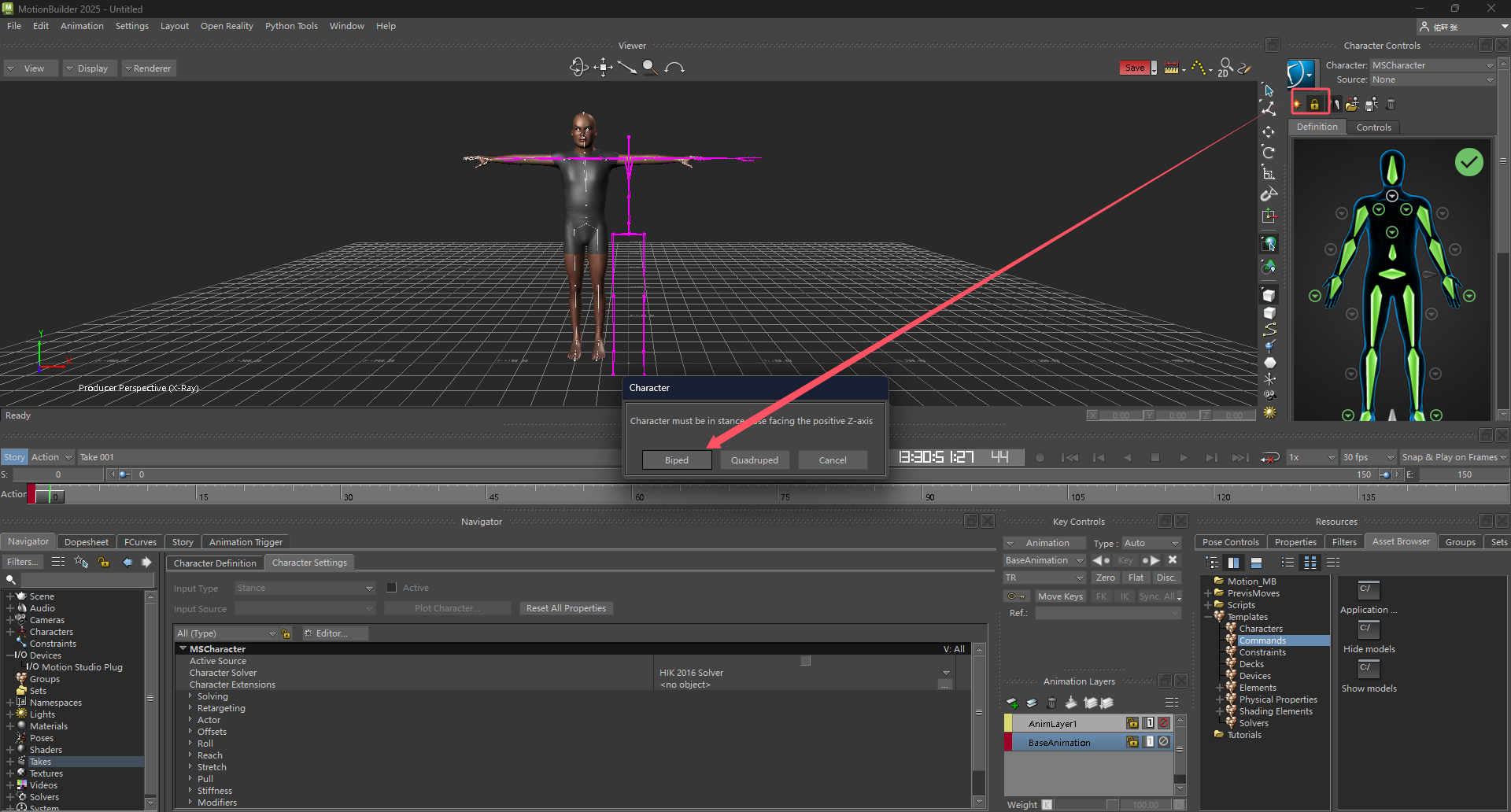Select Characters under Templates in Asset Browser
1511x812 pixels.
point(1260,629)
